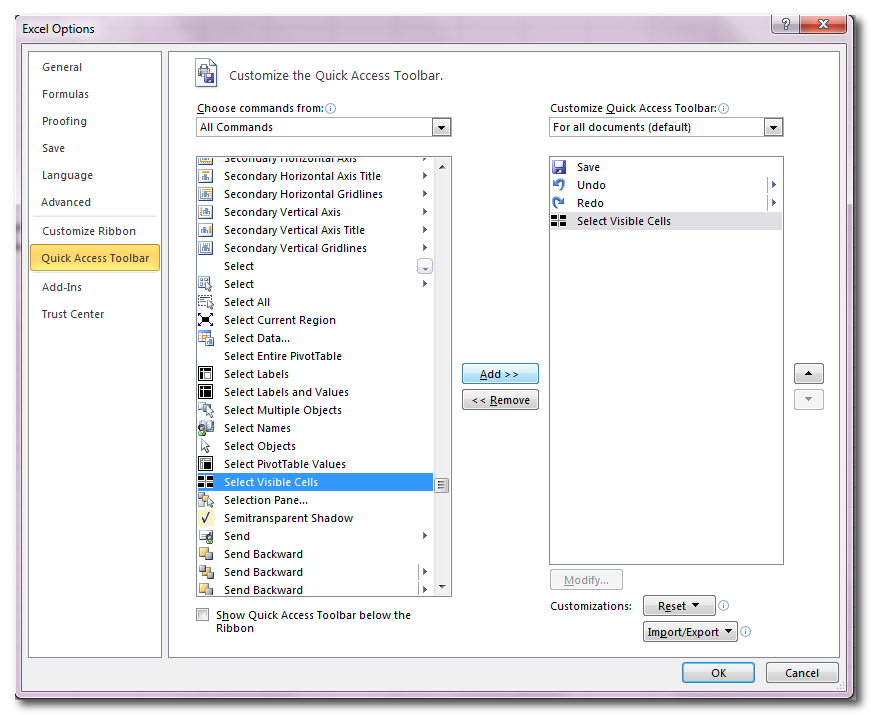Click the Select Multiple Objects icon

pyautogui.click(x=207, y=410)
